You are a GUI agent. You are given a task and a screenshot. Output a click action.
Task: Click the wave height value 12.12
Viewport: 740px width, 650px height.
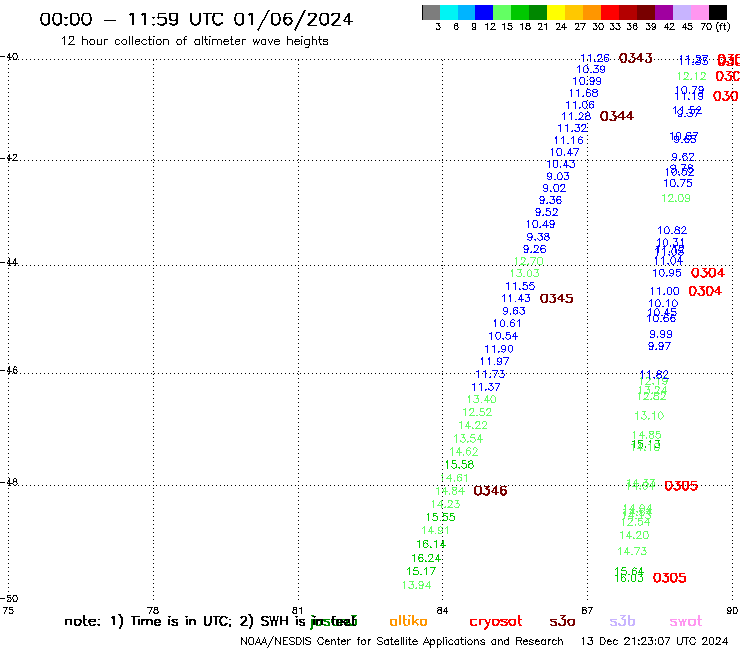tap(691, 76)
